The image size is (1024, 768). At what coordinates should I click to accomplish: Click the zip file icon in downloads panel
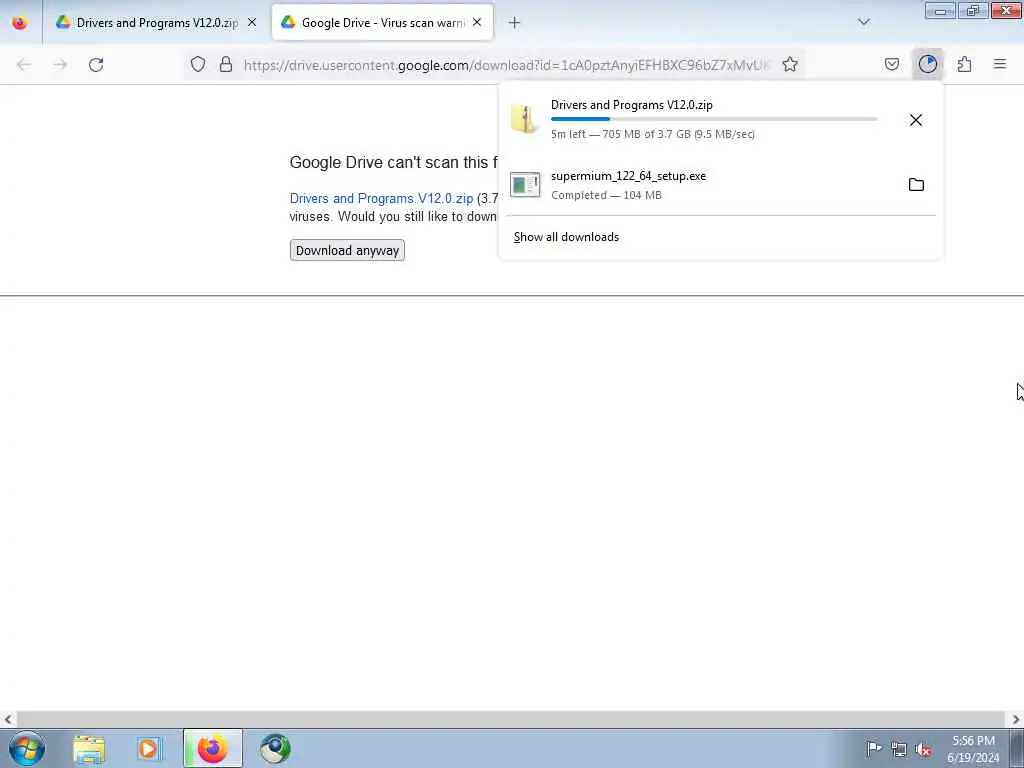(x=524, y=119)
